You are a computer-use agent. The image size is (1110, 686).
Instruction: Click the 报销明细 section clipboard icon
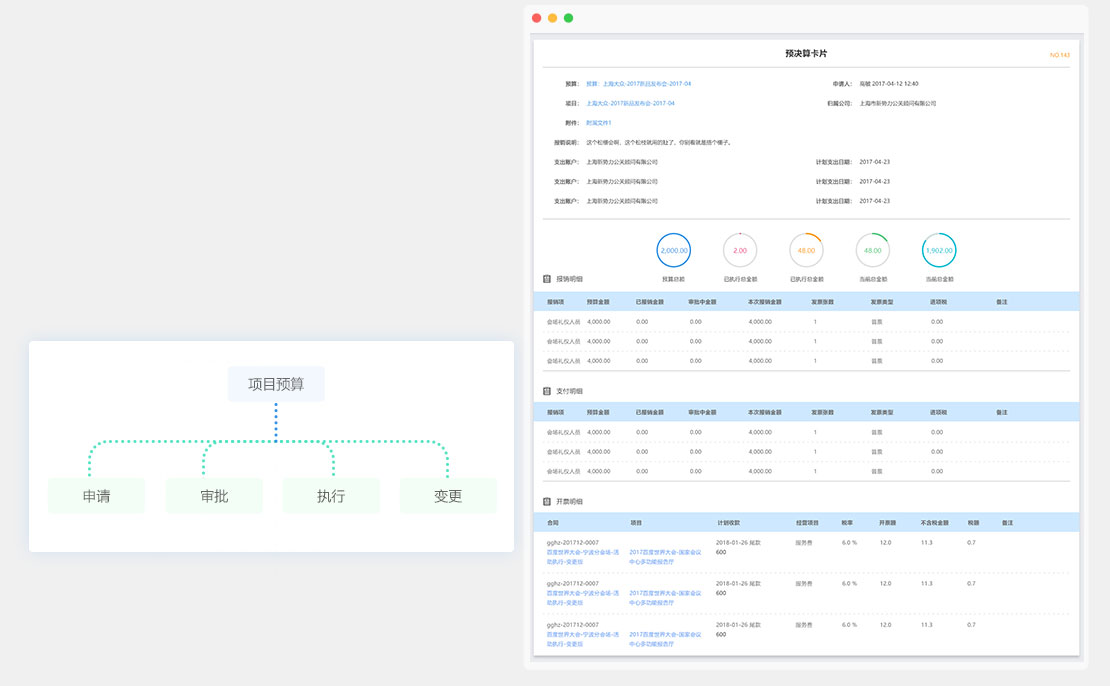[x=547, y=279]
